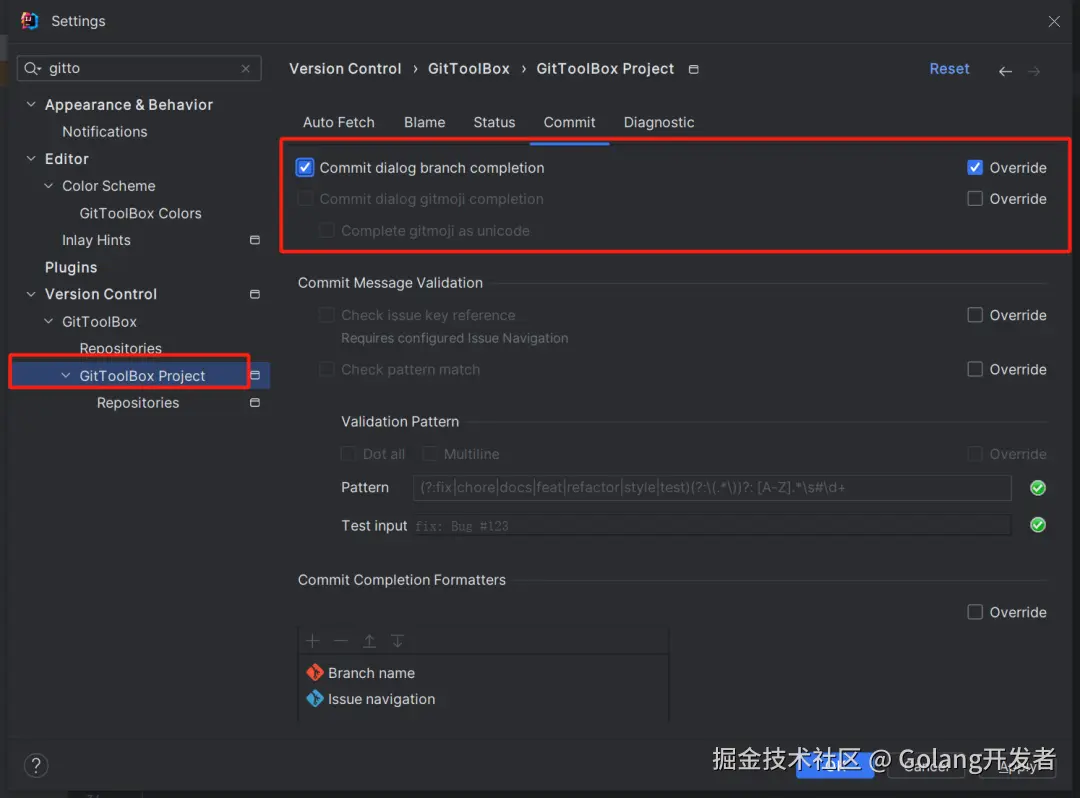Click project-level icon beside breadcrumb title

694,70
